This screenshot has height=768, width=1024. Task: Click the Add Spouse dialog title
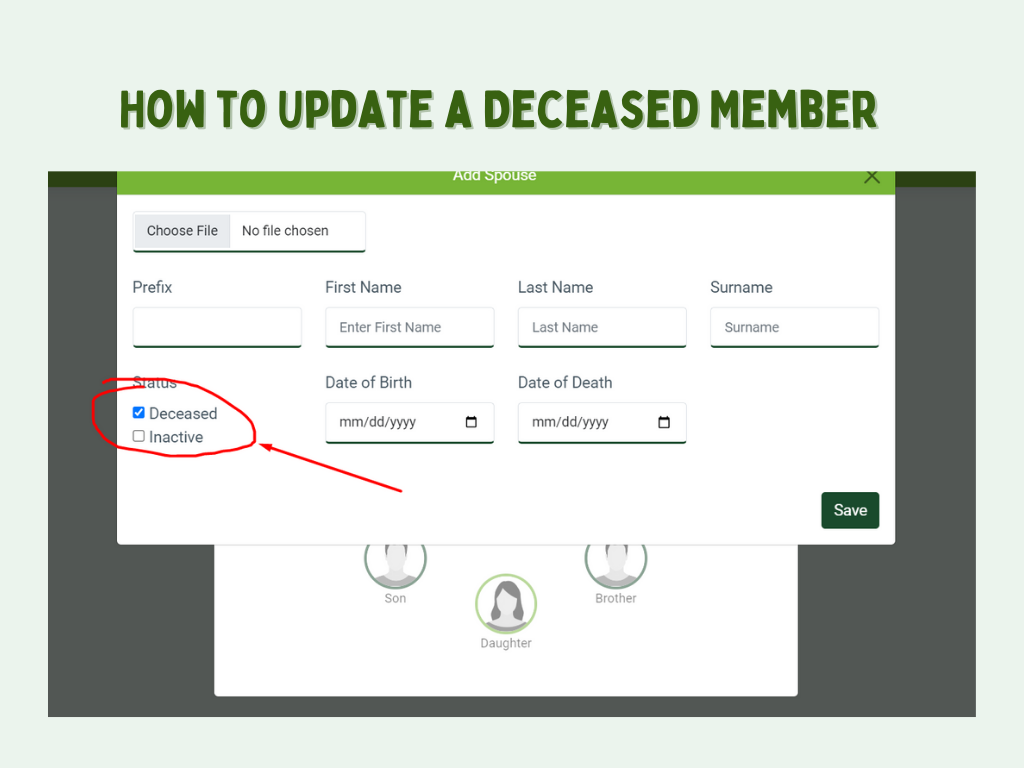(x=495, y=177)
